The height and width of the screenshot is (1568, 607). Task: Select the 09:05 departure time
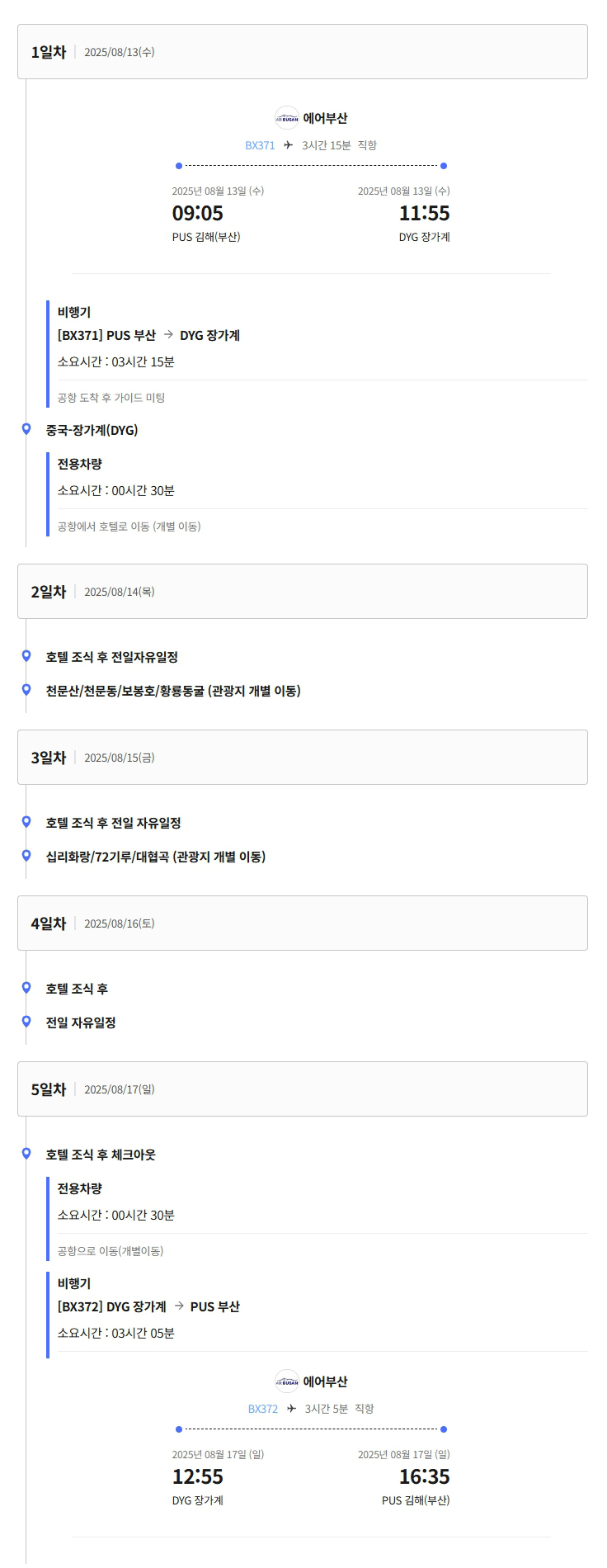point(198,213)
